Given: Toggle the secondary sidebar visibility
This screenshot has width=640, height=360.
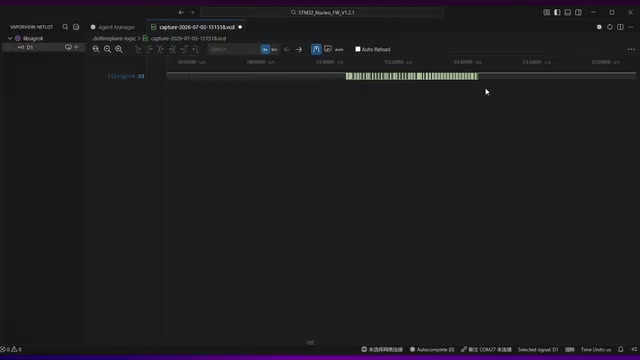Looking at the screenshot, I should (578, 13).
